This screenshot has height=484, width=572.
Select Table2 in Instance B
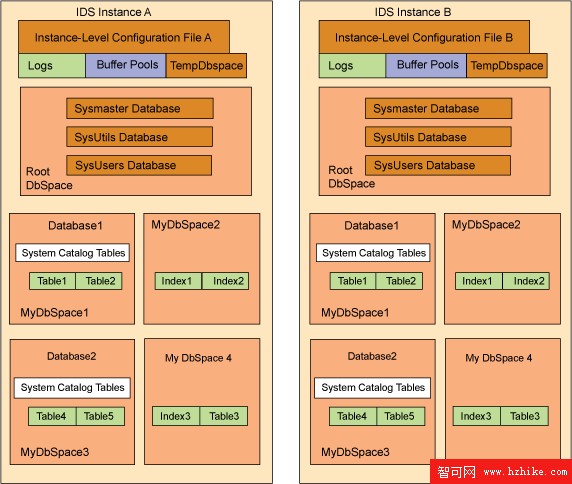point(400,281)
